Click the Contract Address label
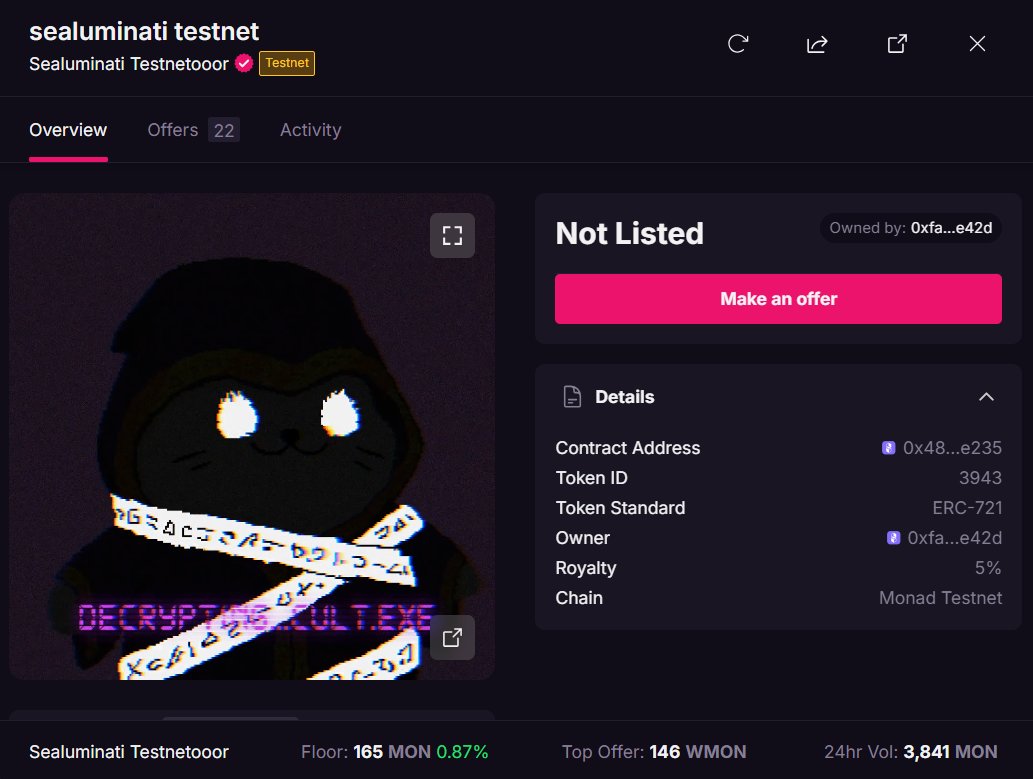This screenshot has width=1033, height=779. pyautogui.click(x=627, y=448)
